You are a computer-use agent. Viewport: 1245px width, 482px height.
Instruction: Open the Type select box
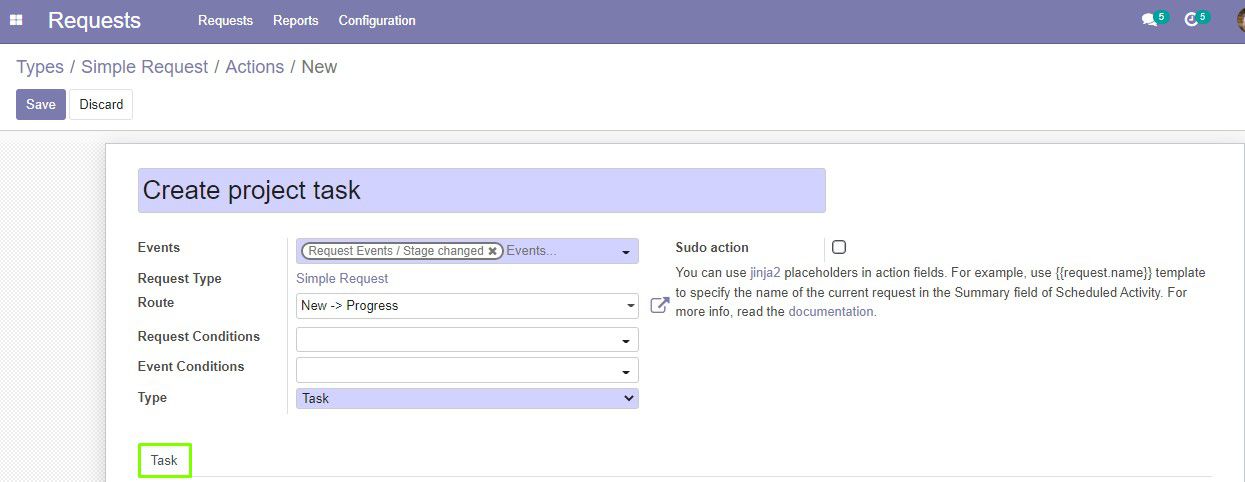click(x=467, y=398)
